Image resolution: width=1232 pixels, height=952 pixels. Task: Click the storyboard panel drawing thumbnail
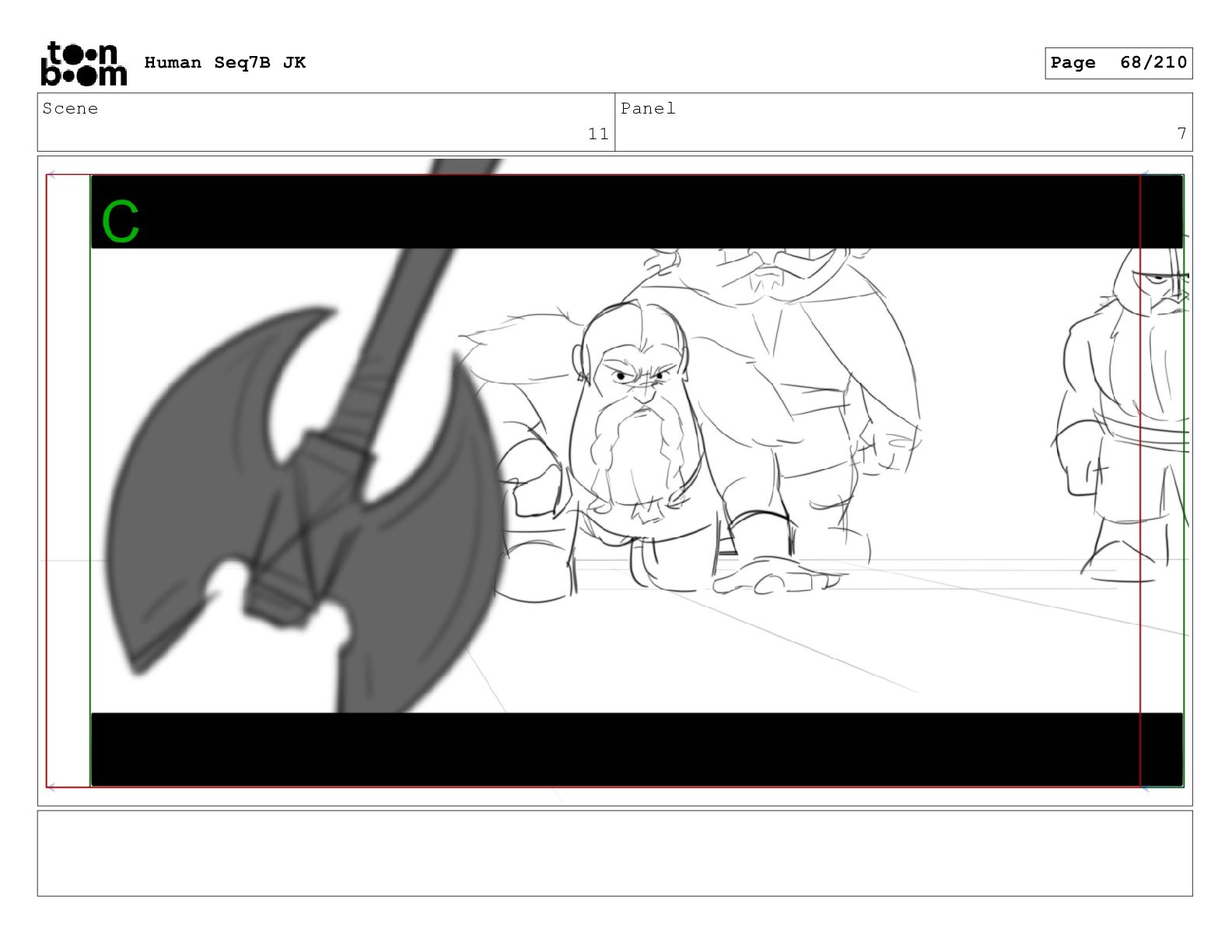tap(614, 481)
